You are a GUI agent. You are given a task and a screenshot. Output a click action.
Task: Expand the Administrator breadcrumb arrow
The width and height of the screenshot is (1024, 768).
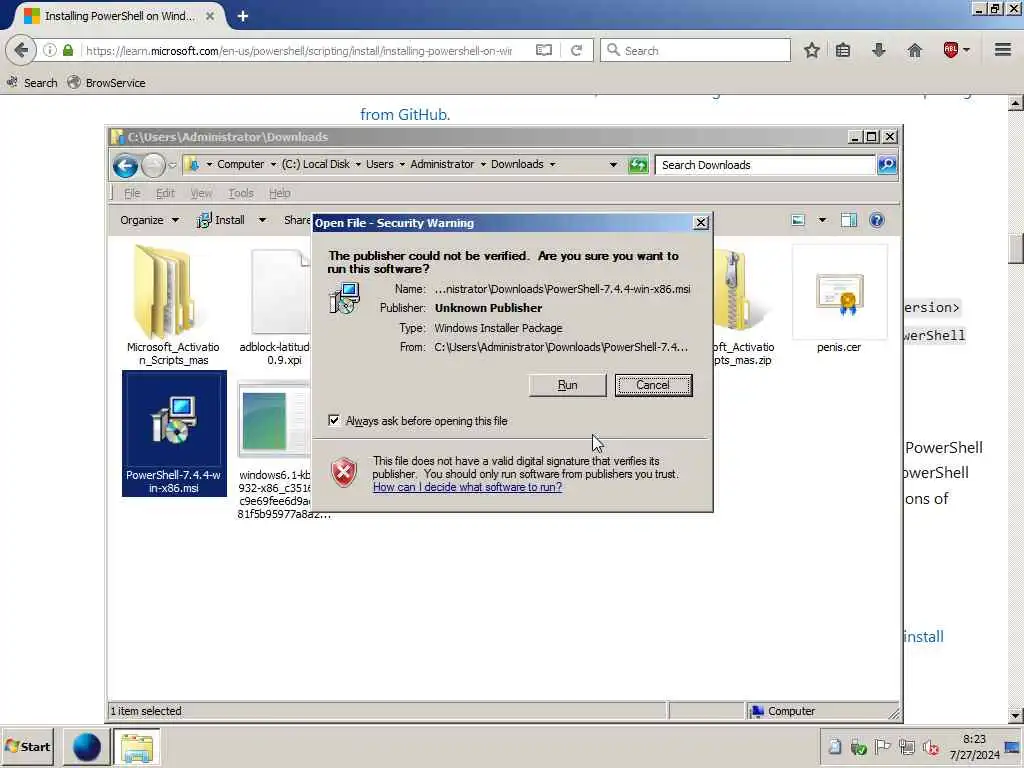483,165
